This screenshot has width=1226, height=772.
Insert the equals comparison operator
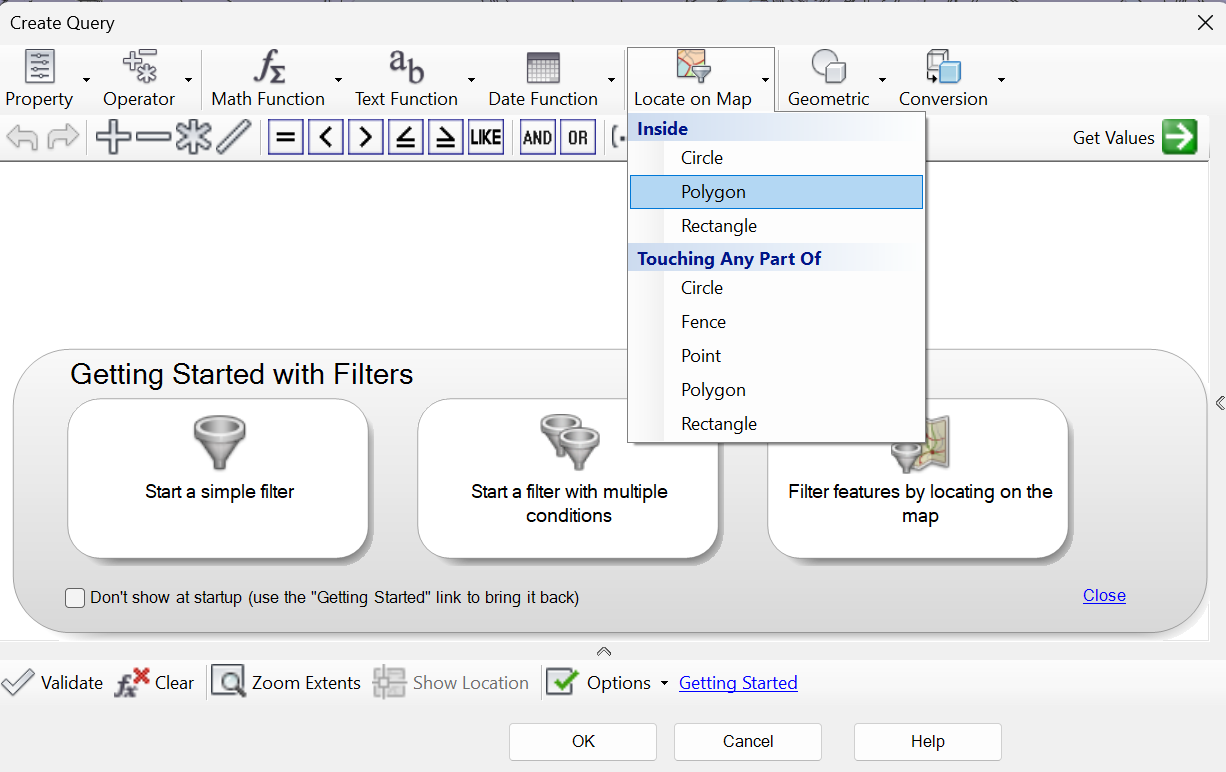click(286, 137)
